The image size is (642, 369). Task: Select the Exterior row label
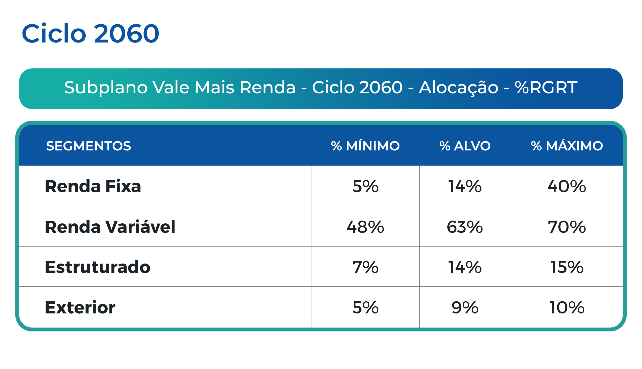[x=80, y=307]
